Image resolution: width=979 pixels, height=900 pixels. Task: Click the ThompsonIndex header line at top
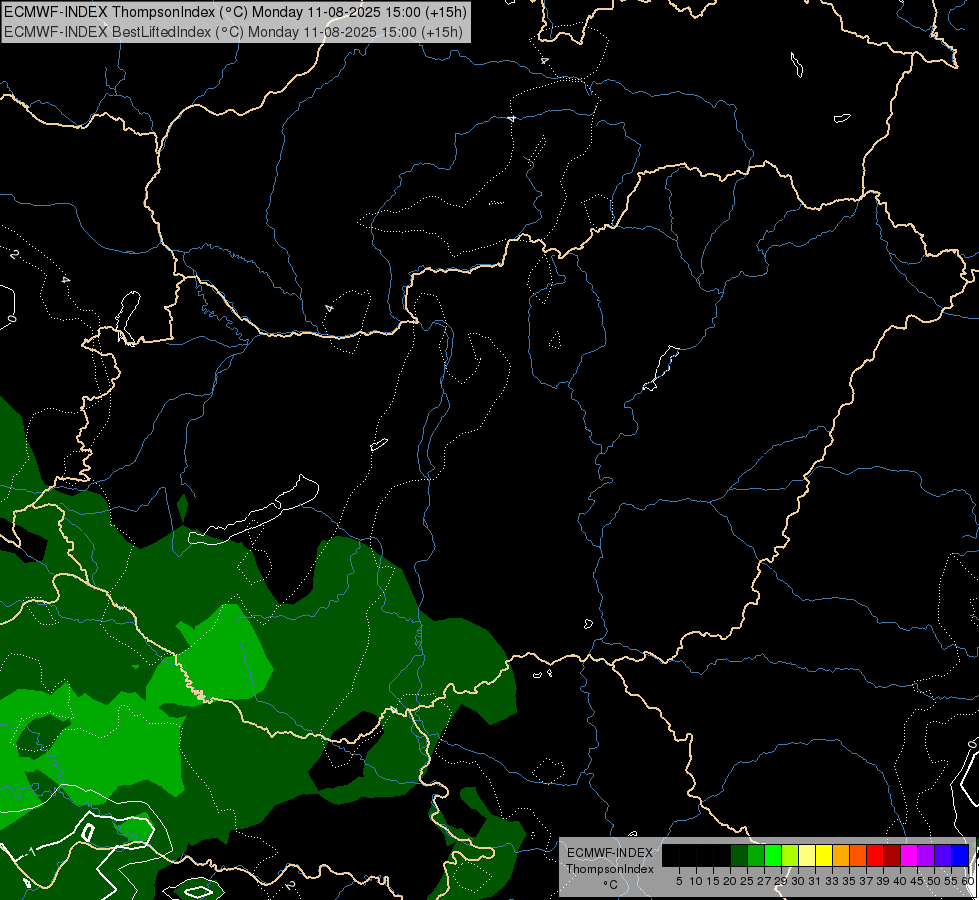click(235, 12)
